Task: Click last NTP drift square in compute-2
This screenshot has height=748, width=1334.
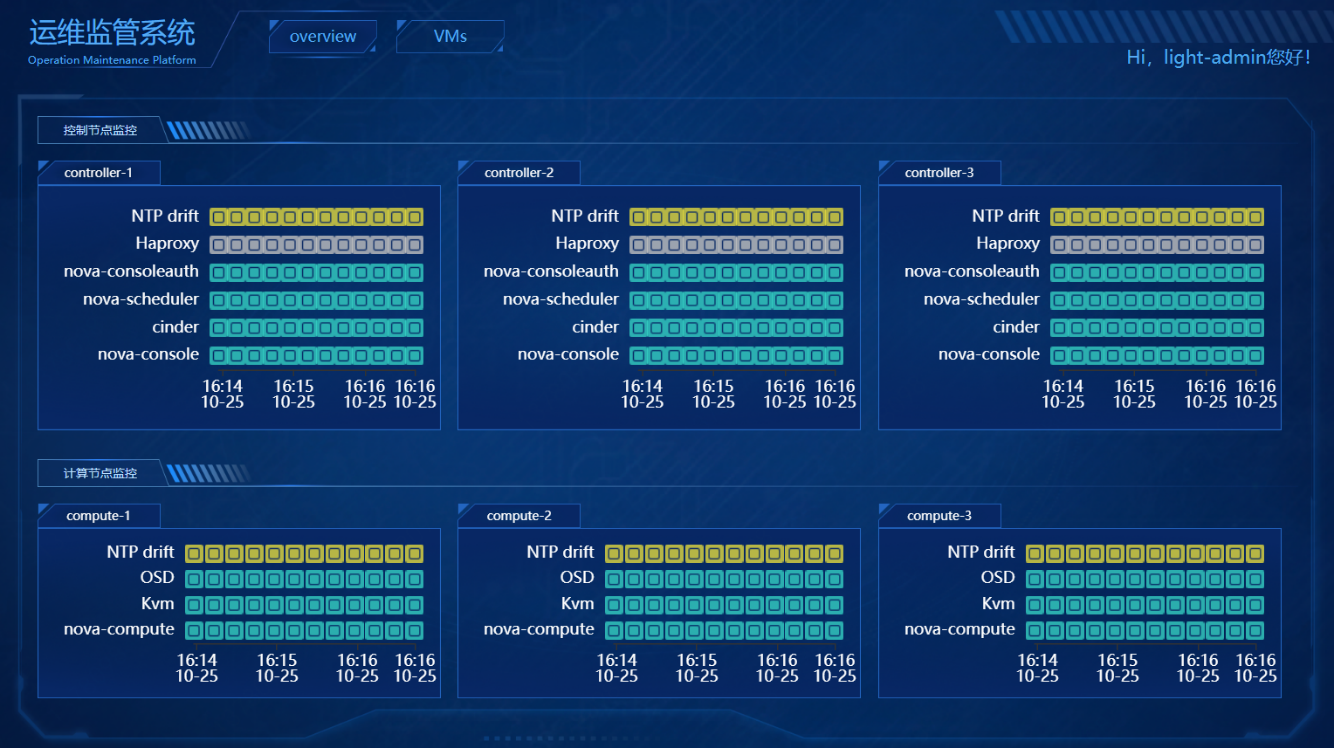Action: [x=835, y=554]
